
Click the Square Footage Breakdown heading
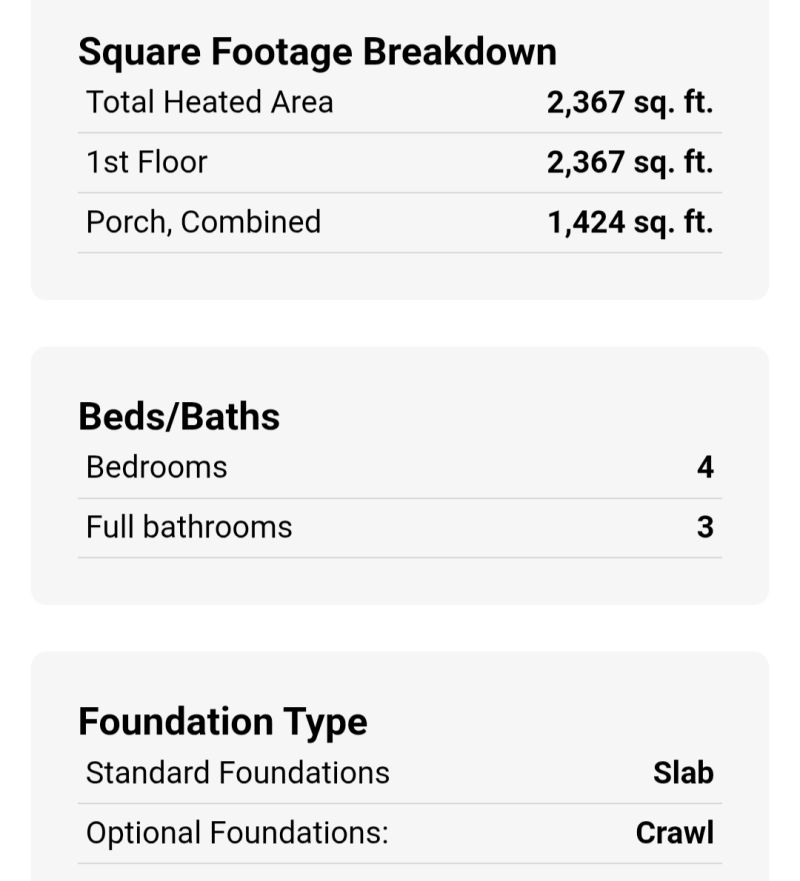pyautogui.click(x=317, y=52)
